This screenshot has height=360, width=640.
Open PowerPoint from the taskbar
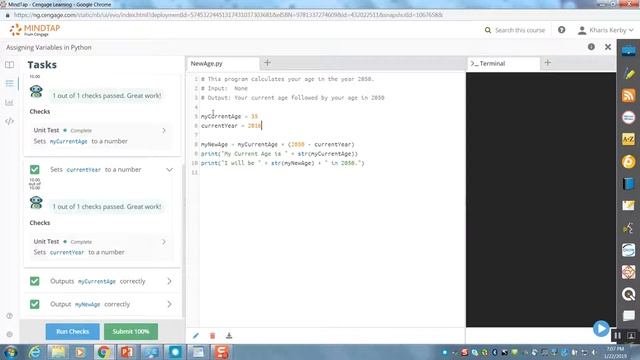[127, 352]
